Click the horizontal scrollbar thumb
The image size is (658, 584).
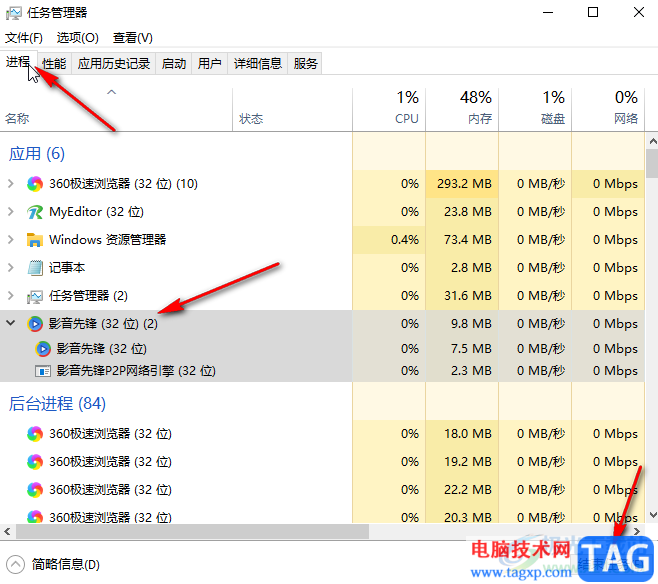(192, 532)
